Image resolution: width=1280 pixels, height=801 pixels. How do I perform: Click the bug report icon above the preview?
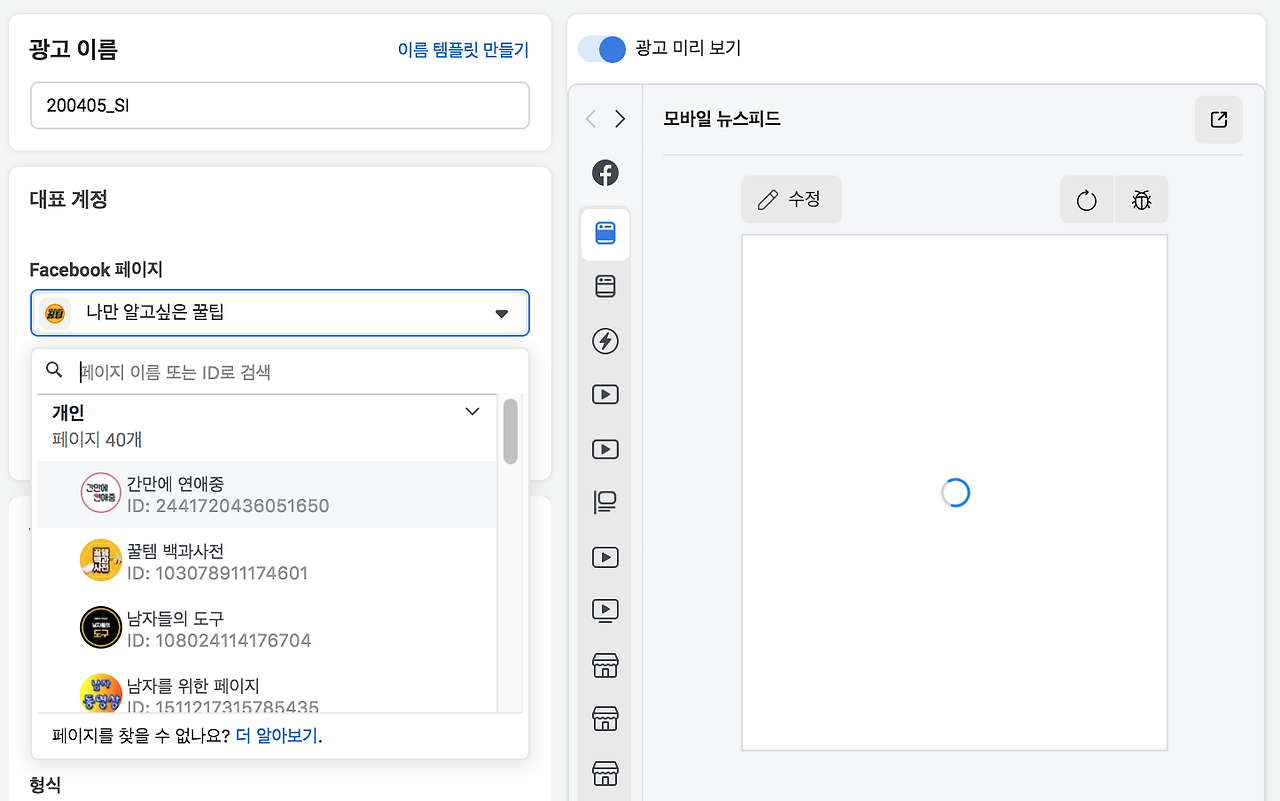1141,199
